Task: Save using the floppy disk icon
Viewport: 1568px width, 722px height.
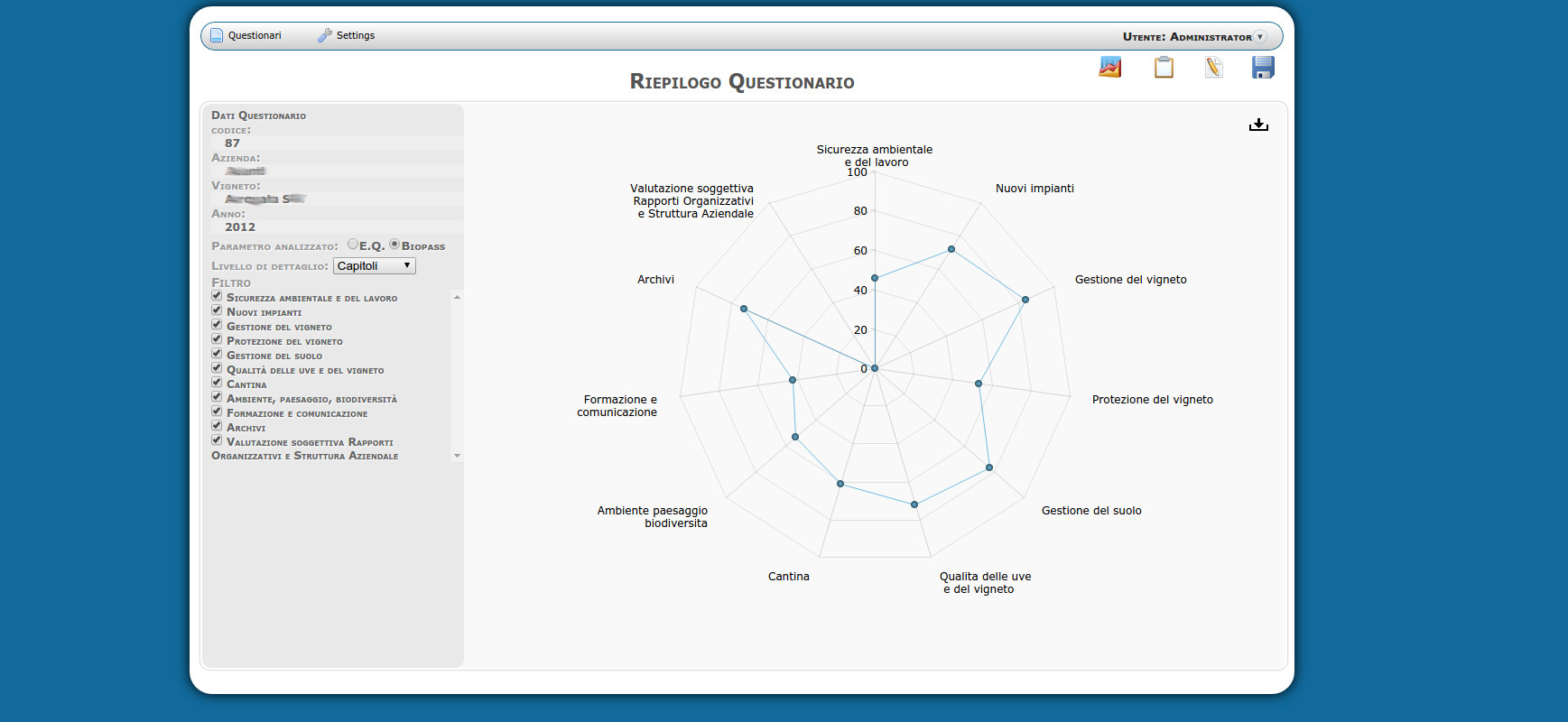Action: point(1263,67)
